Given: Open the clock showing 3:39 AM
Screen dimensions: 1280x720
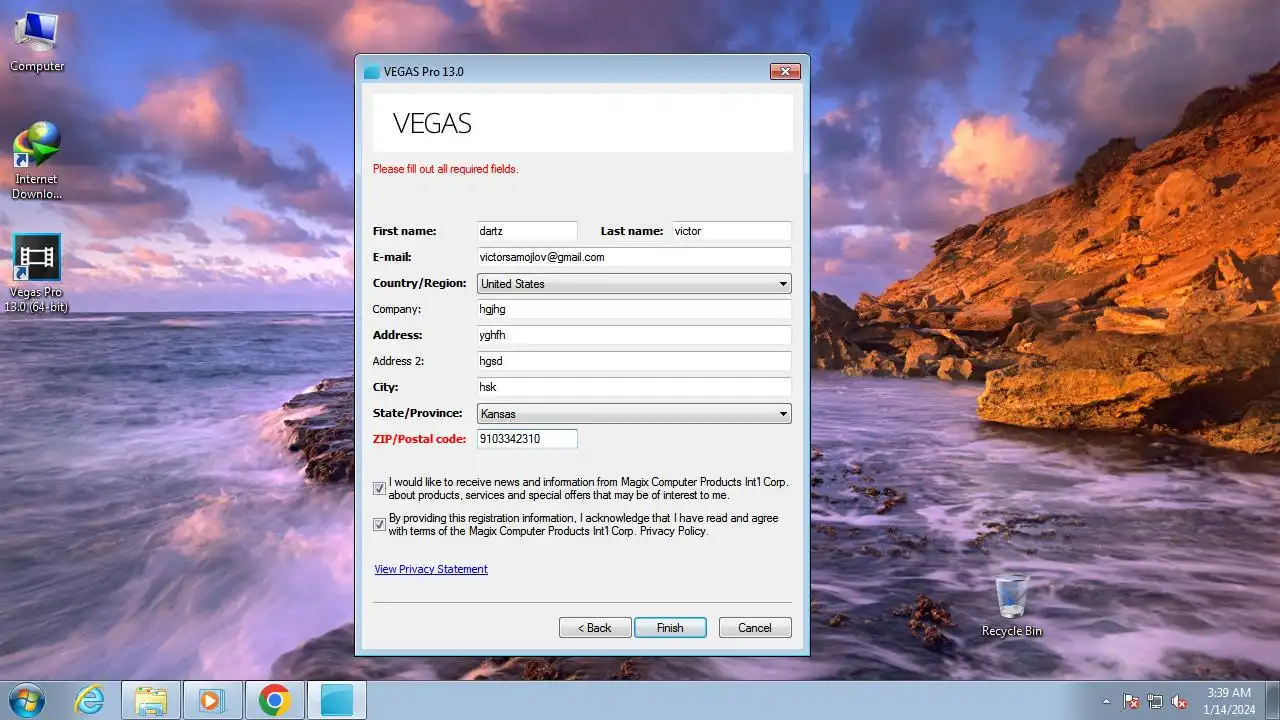Looking at the screenshot, I should 1228,700.
